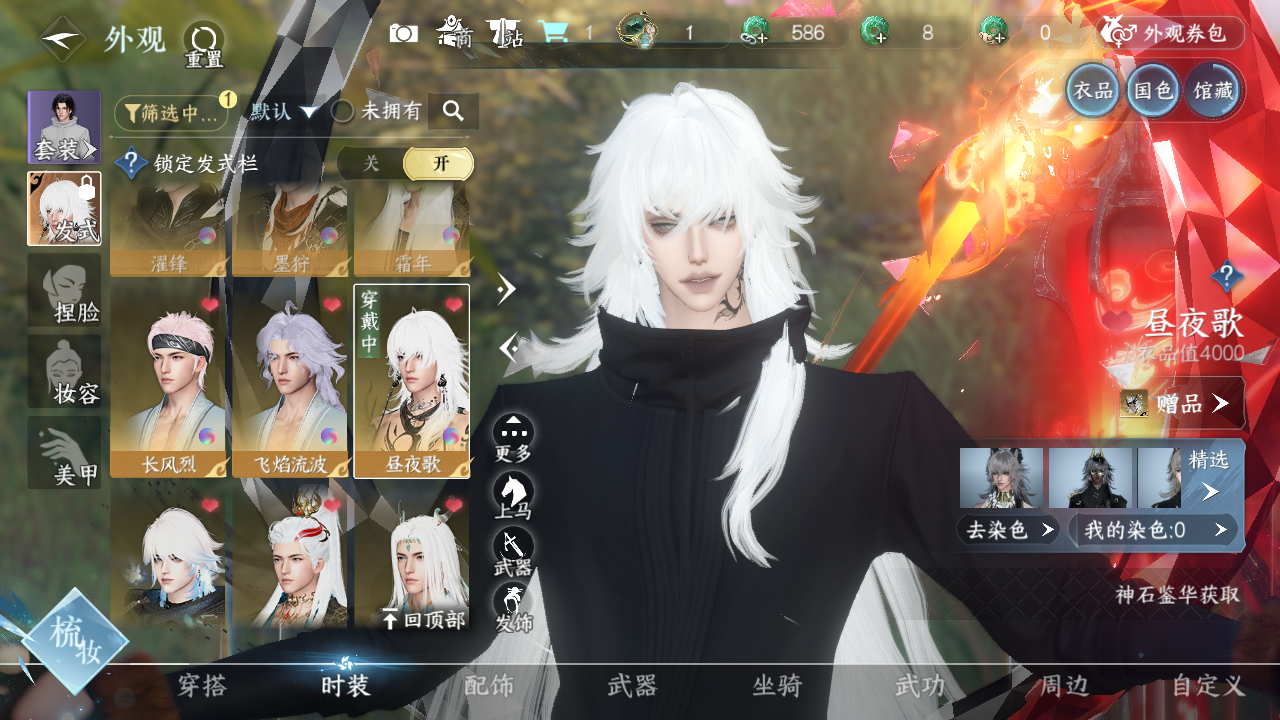Viewport: 1280px width, 720px height.
Task: Click the 赠品 button
Action: [1182, 403]
